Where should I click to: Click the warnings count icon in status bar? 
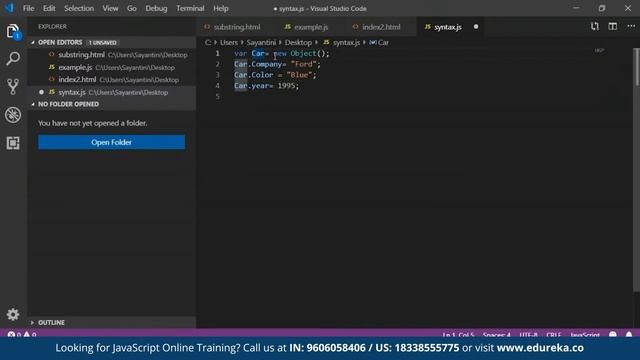pos(27,335)
